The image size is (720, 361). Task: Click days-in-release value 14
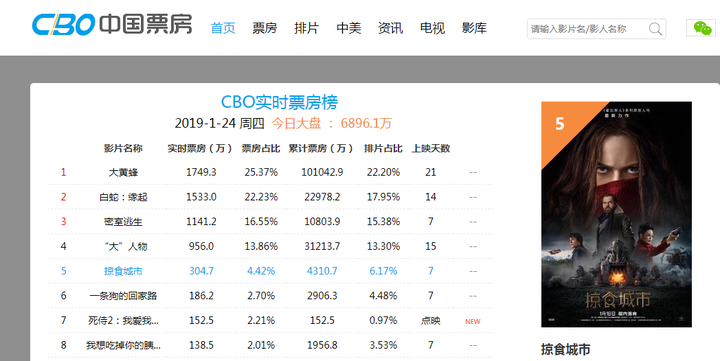(x=431, y=197)
